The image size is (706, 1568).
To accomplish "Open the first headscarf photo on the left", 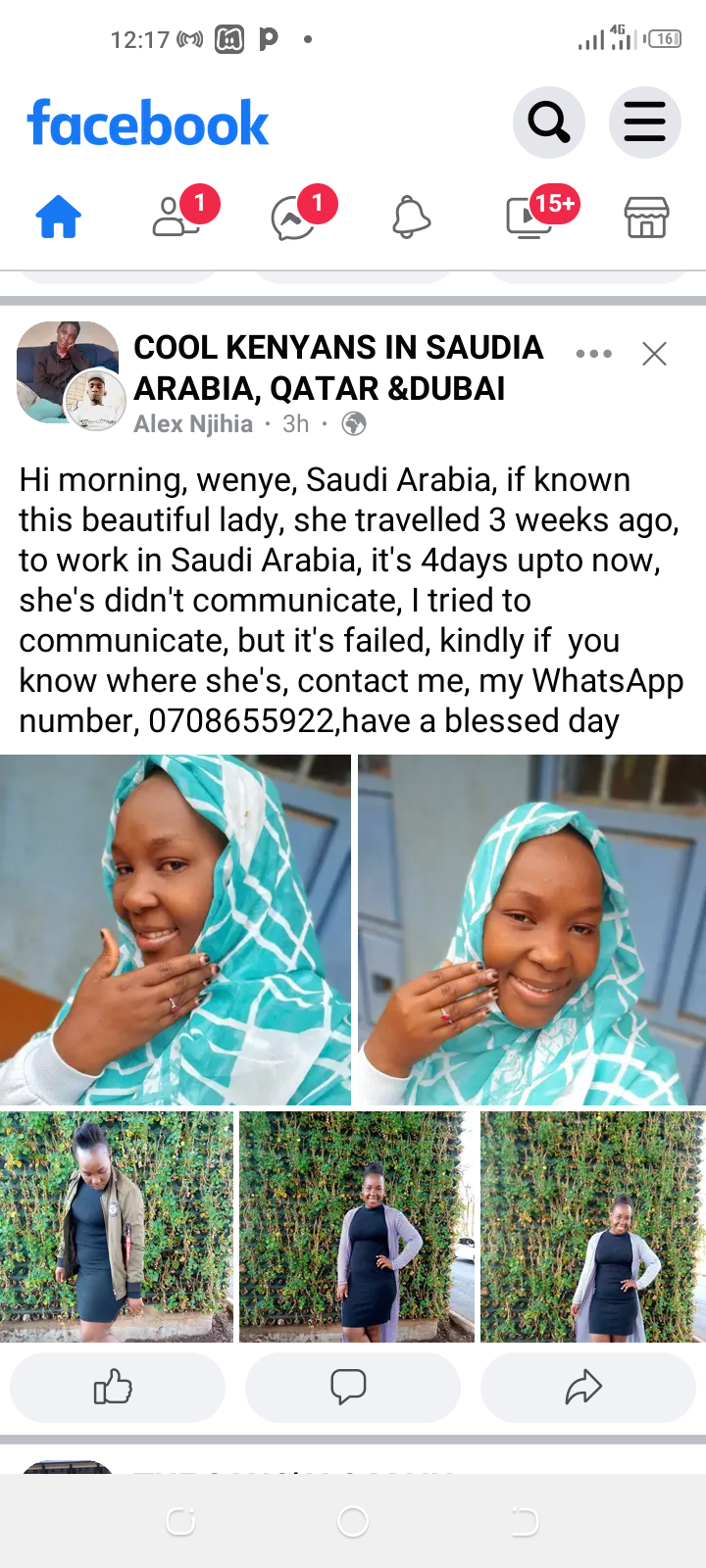I will (176, 930).
